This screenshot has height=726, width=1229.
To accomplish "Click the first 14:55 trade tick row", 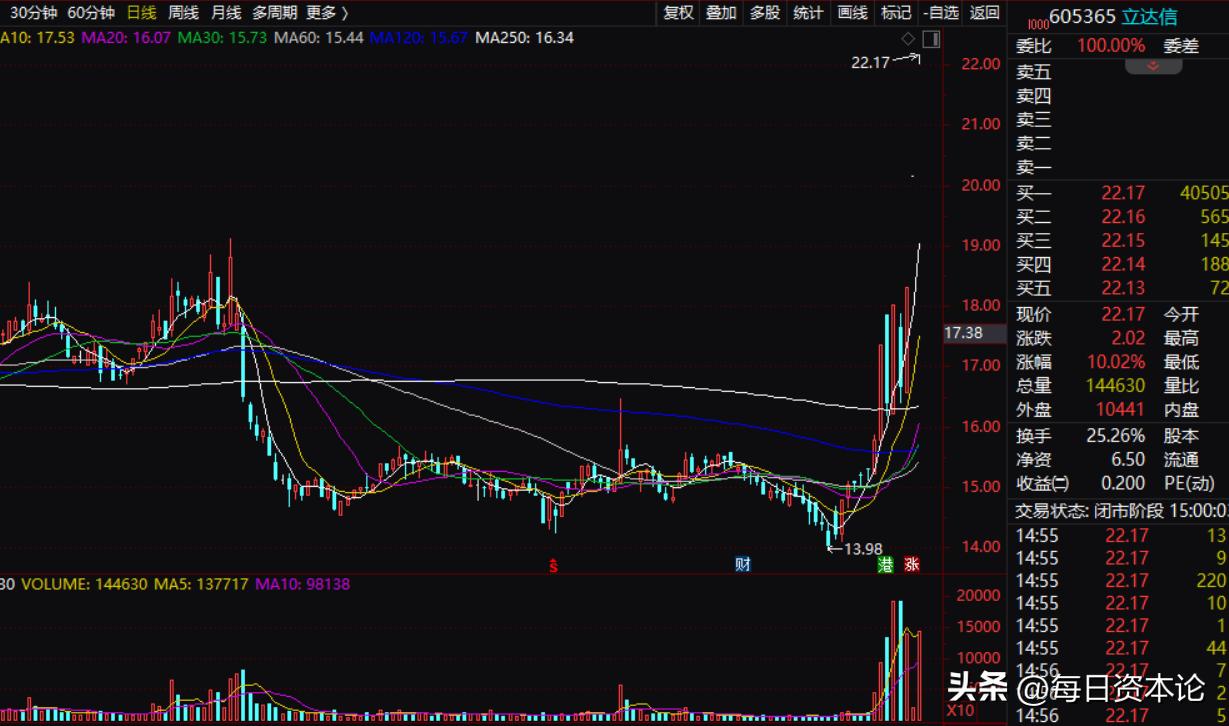I will coord(1118,536).
